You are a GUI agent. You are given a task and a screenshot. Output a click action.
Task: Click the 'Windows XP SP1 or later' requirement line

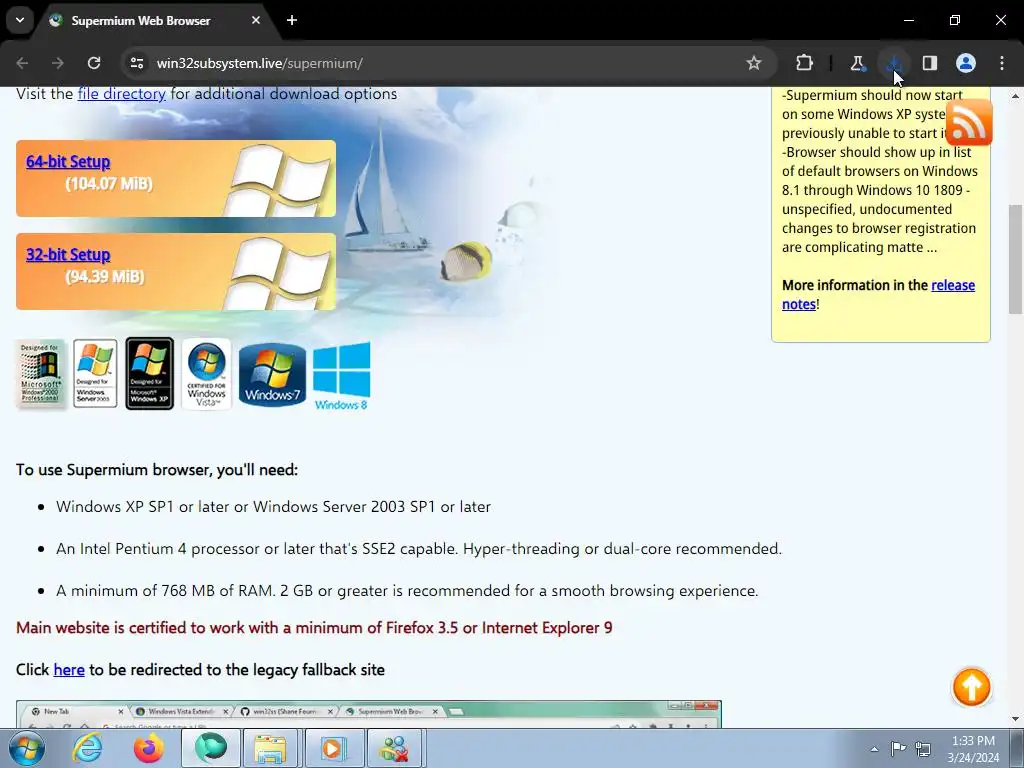[273, 507]
